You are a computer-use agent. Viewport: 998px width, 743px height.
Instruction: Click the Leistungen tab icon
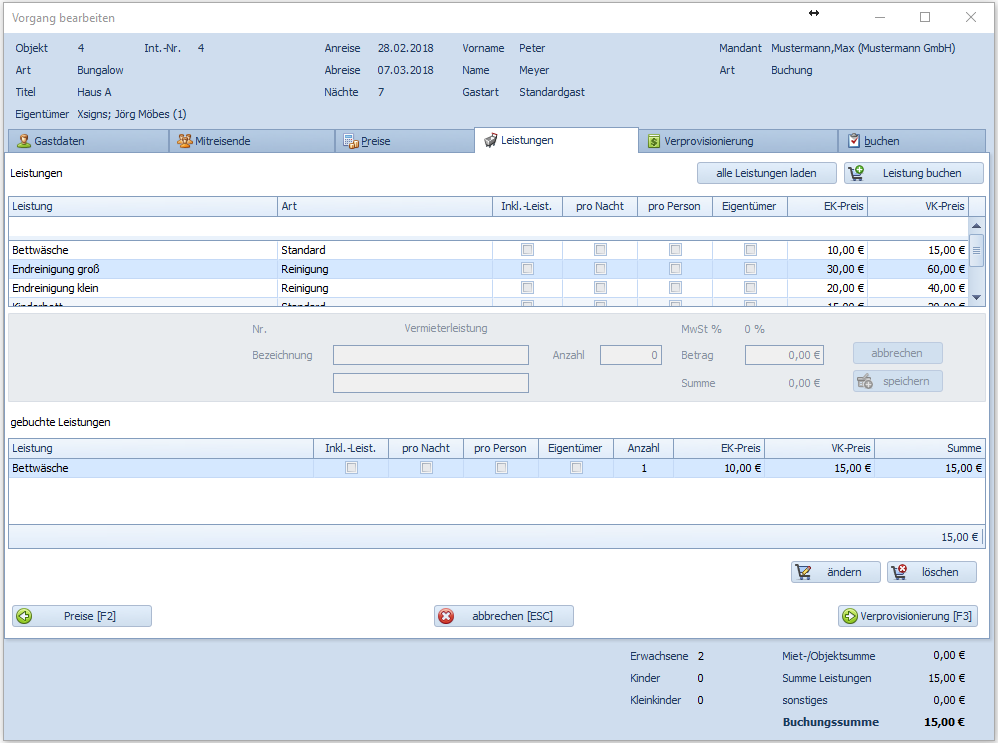(490, 140)
